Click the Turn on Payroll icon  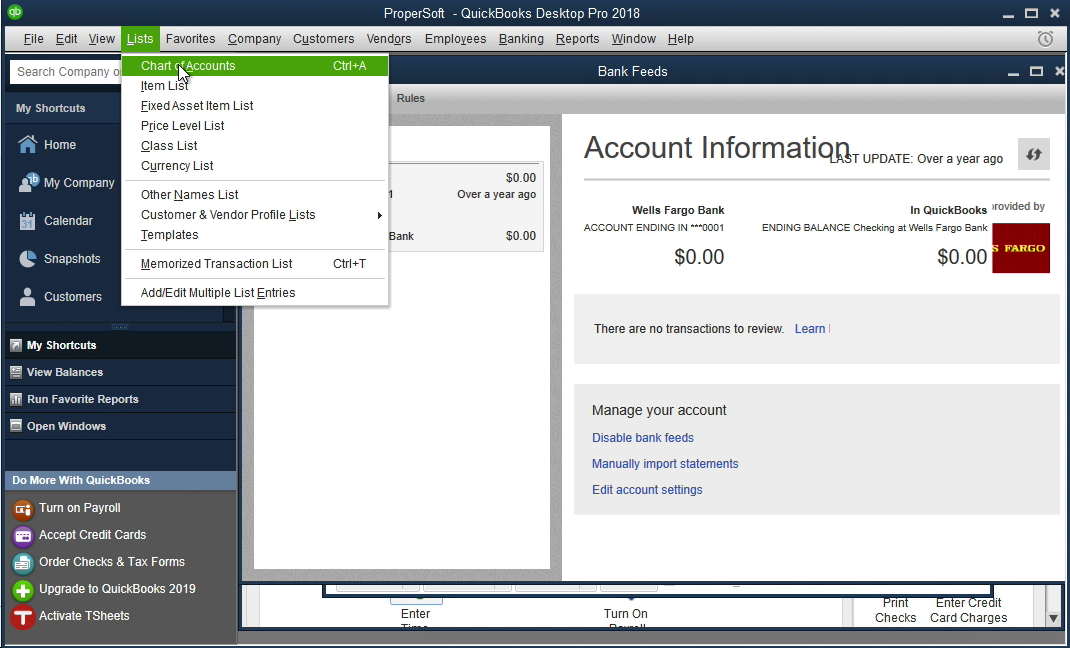point(23,509)
